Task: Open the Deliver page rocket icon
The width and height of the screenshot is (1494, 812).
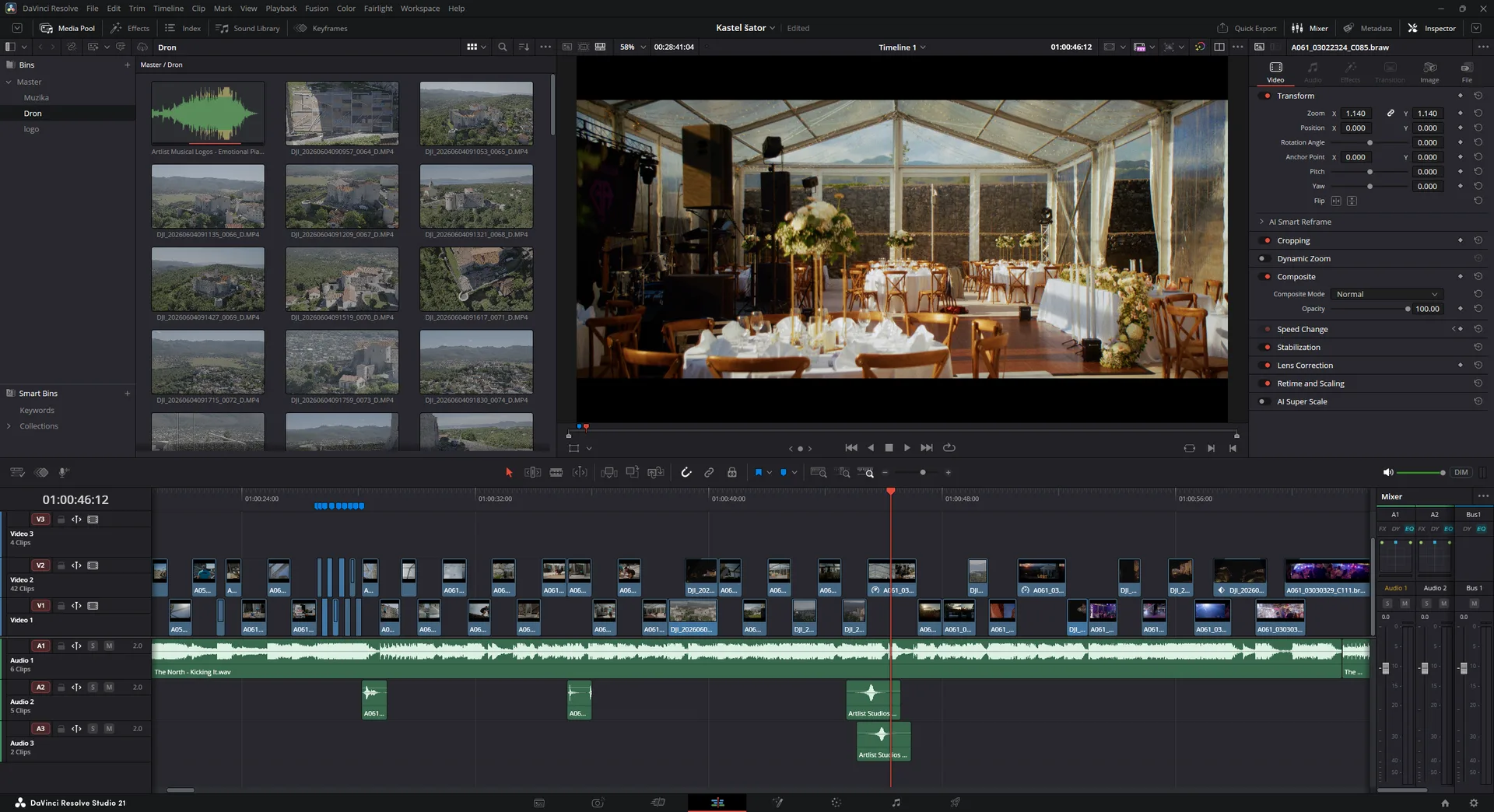Action: pyautogui.click(x=956, y=803)
